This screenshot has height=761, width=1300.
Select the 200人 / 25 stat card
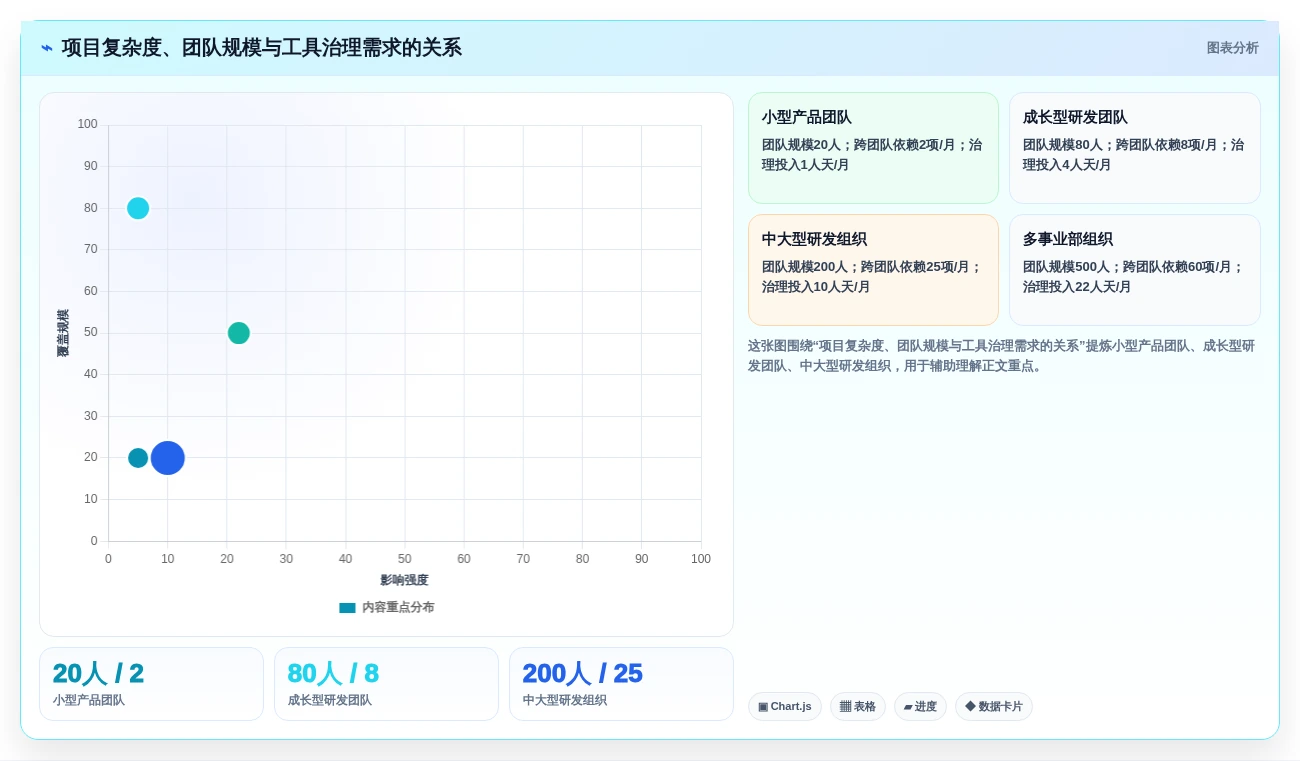coord(621,684)
